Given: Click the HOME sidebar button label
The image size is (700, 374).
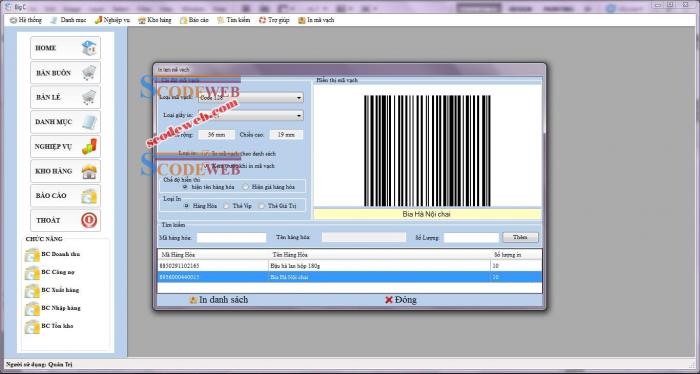Looking at the screenshot, I should (x=46, y=48).
